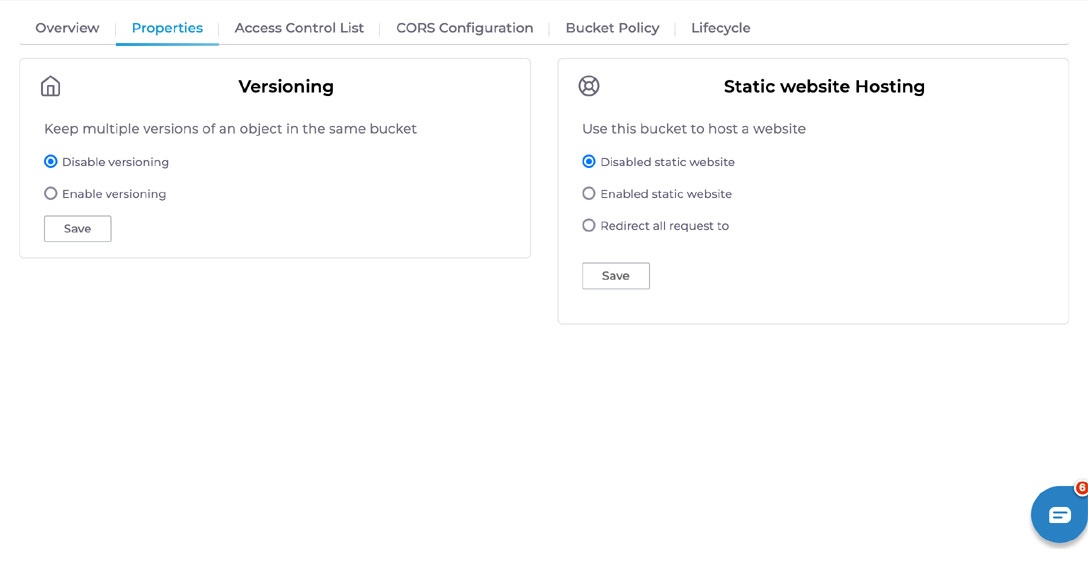Click the Properties tab
1088x579 pixels.
(167, 28)
